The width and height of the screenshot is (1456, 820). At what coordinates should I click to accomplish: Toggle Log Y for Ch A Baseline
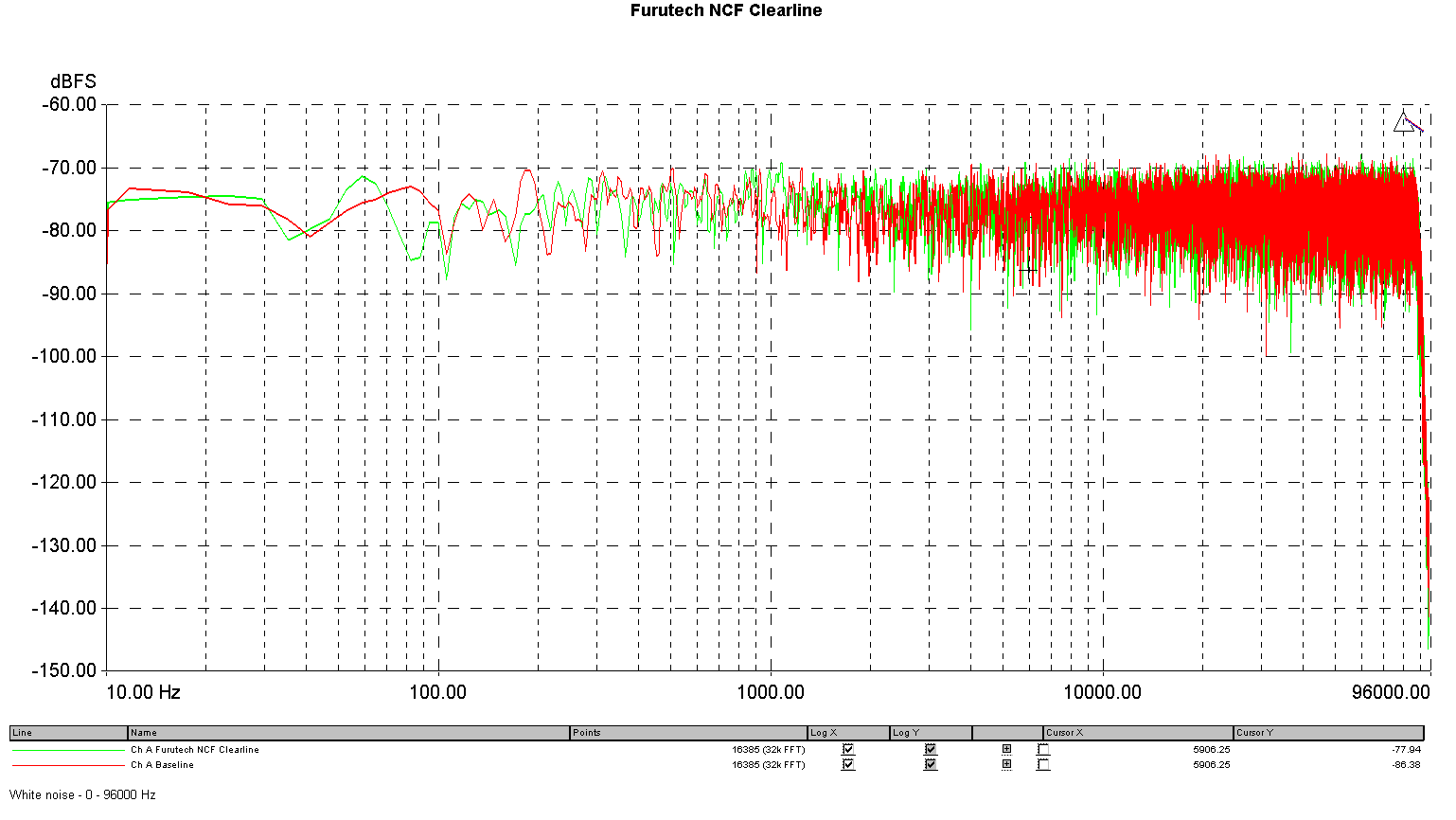click(x=930, y=764)
